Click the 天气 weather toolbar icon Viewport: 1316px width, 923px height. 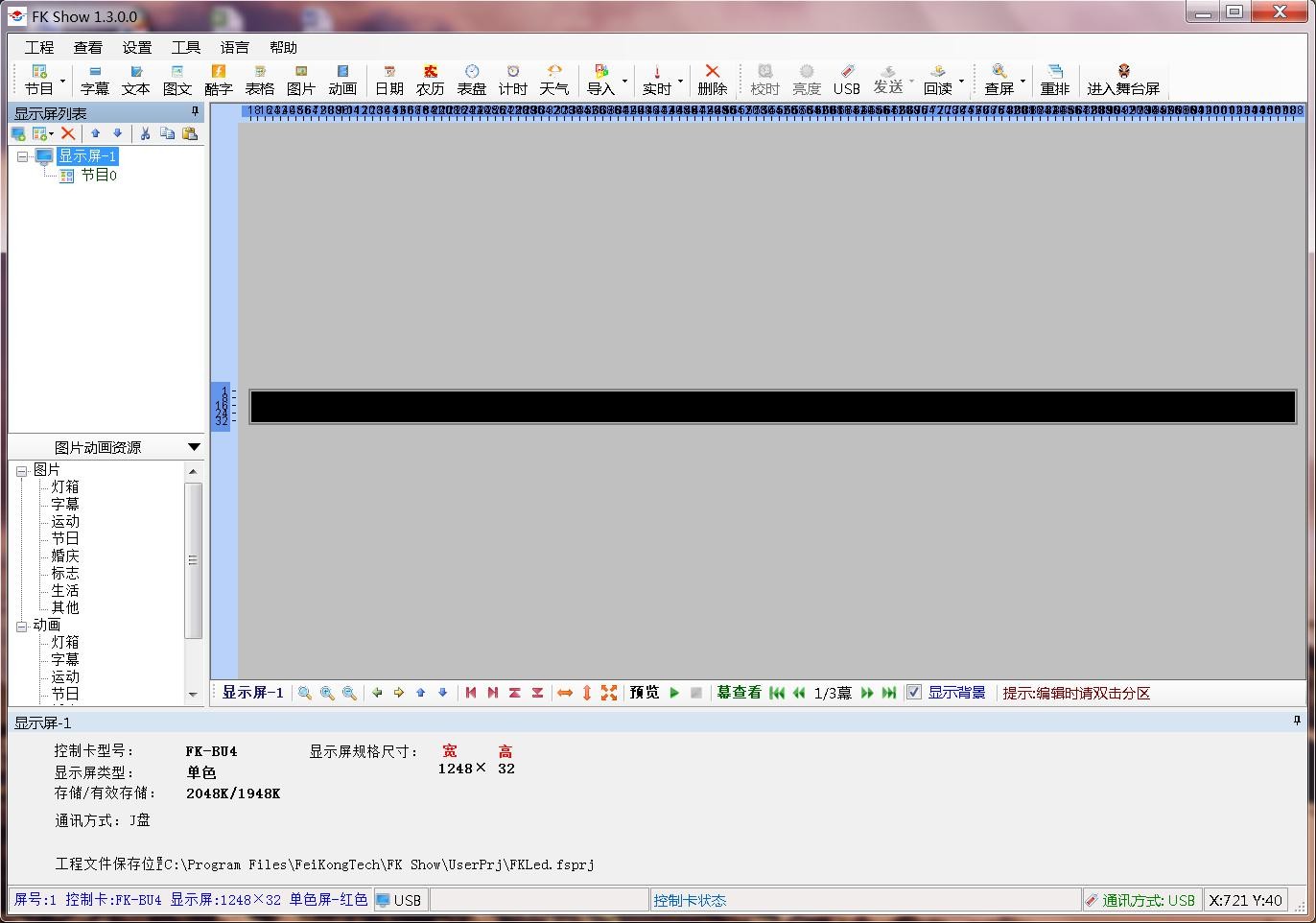tap(553, 80)
